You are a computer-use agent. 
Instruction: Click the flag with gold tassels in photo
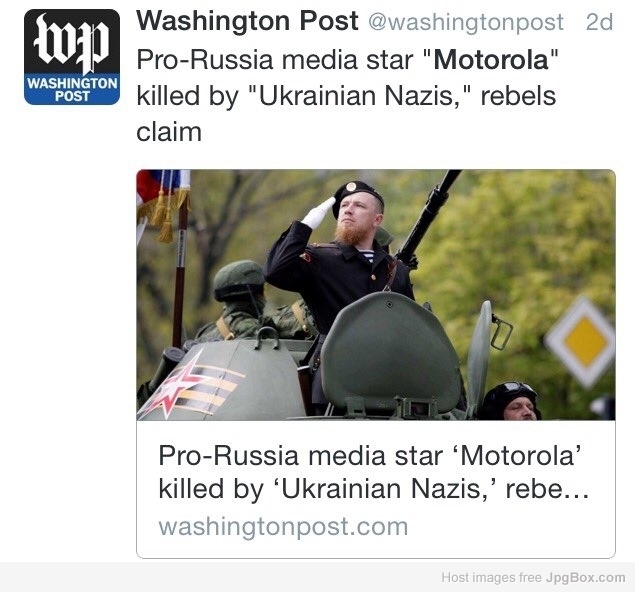coord(164,204)
